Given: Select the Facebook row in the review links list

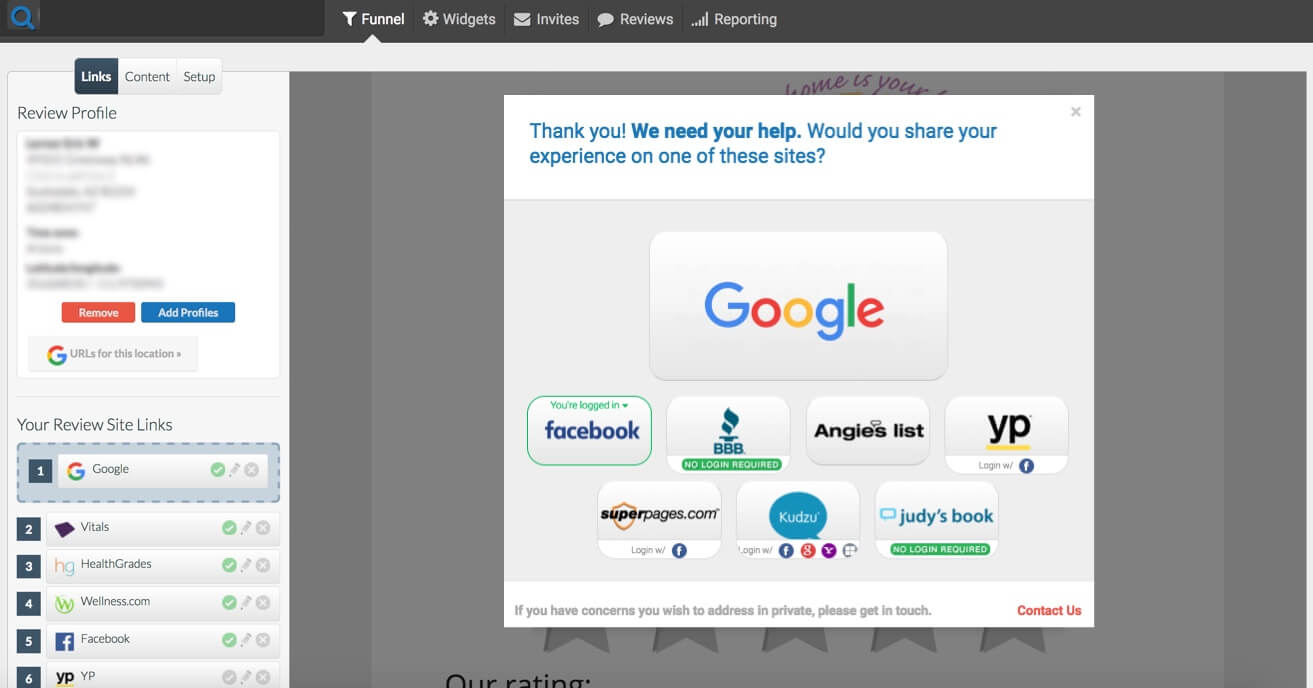Looking at the screenshot, I should 162,641.
